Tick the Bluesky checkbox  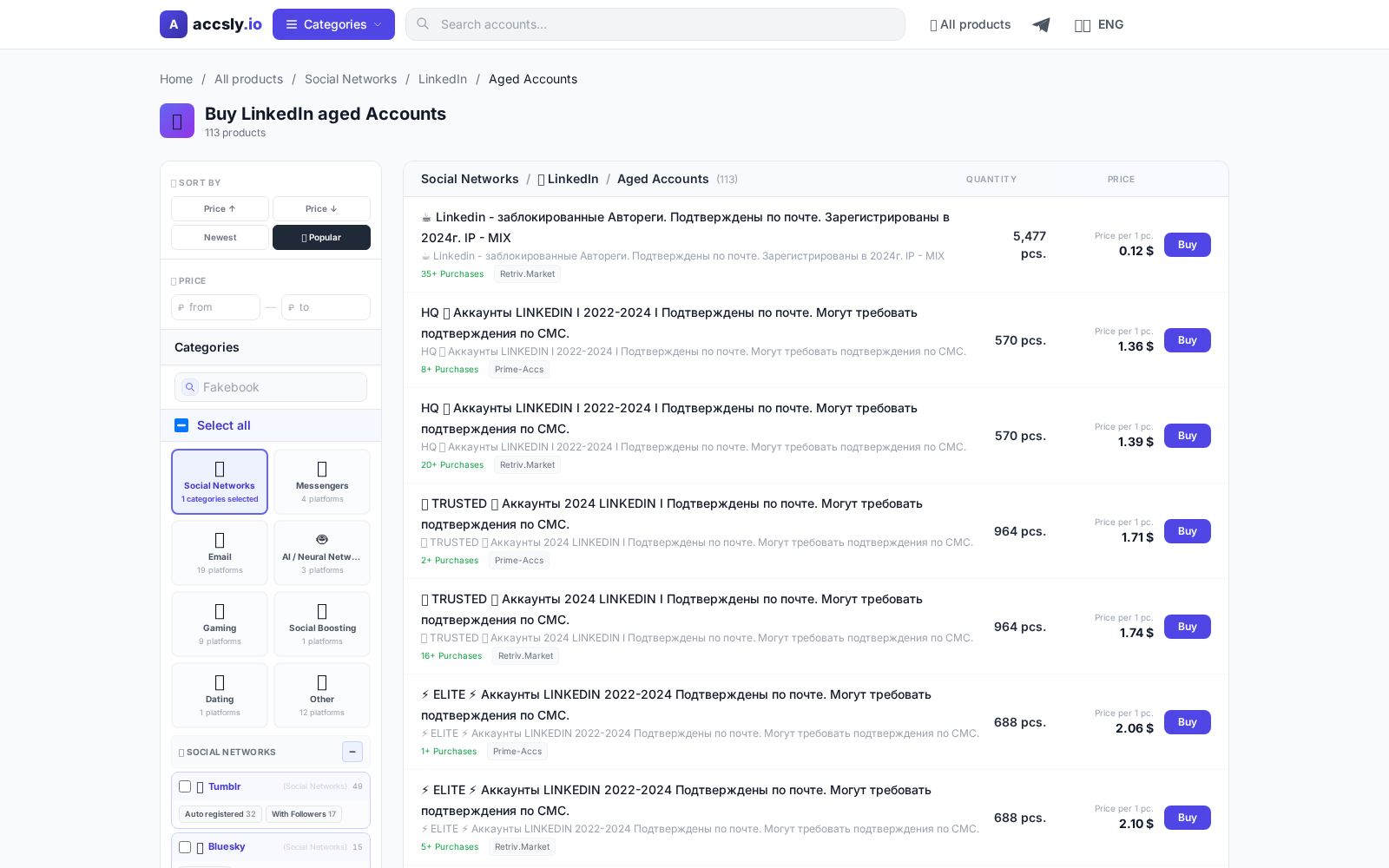[x=185, y=847]
